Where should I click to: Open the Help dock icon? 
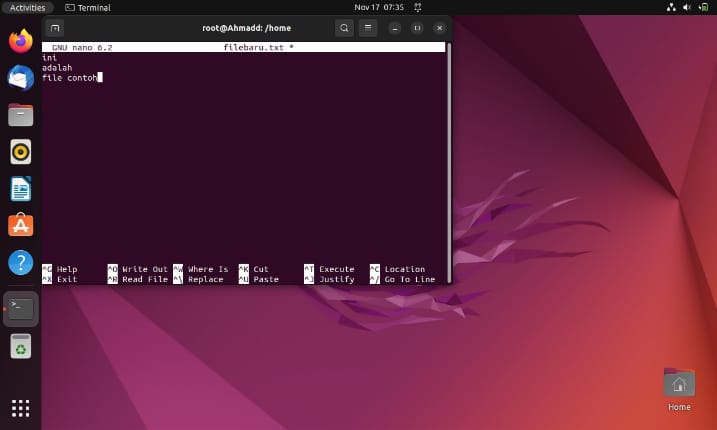[x=21, y=263]
